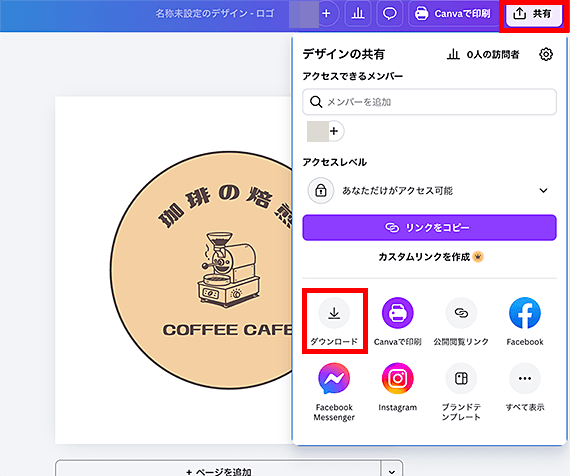Click the magnifier icon in member search

(316, 102)
